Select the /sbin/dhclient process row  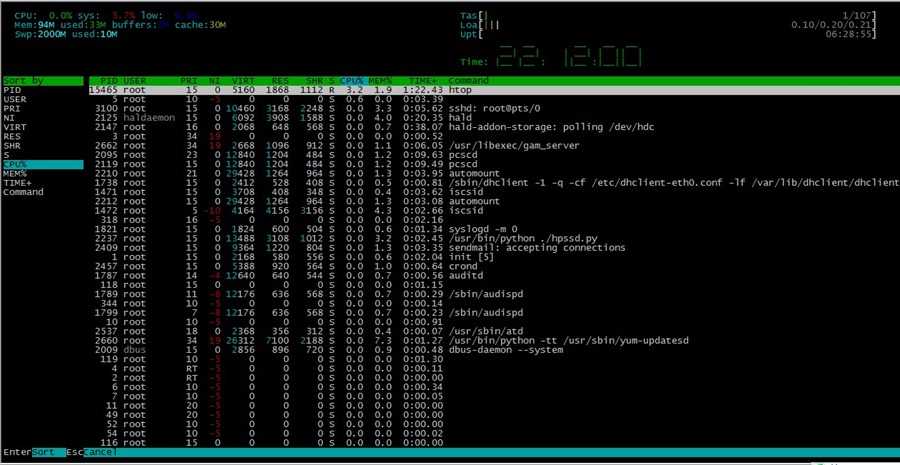(494, 183)
